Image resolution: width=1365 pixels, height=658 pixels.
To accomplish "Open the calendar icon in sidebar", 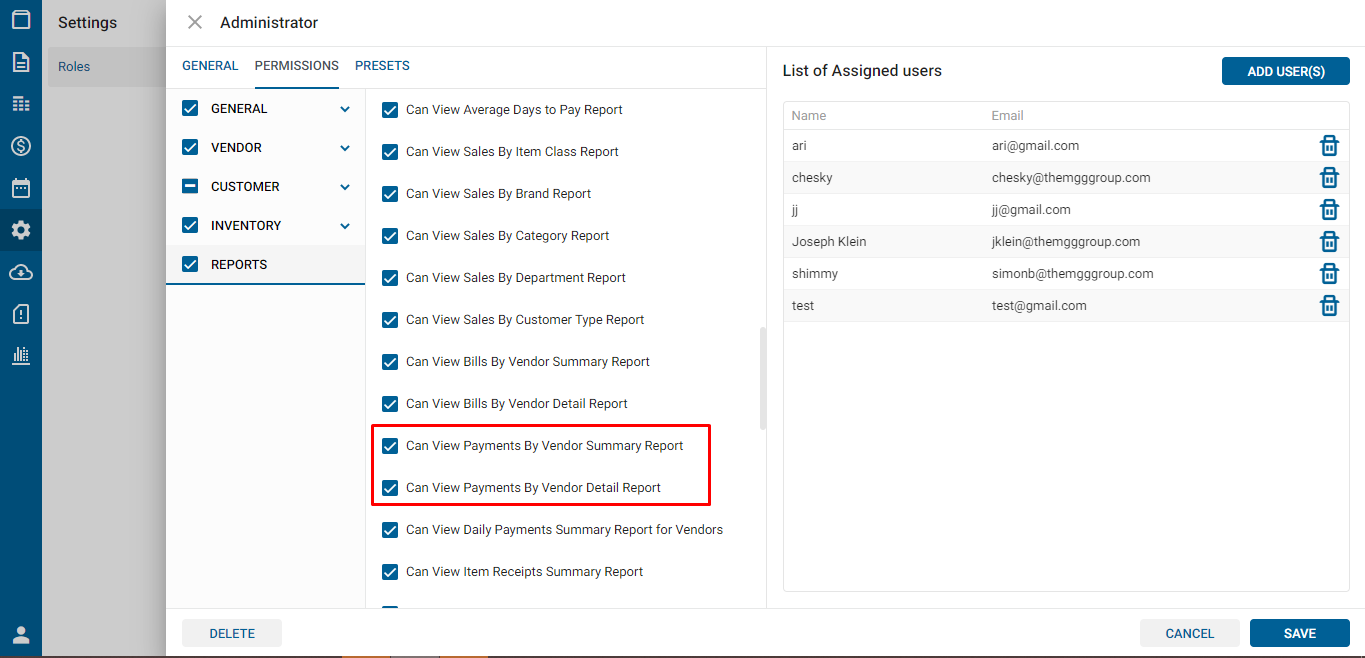I will (x=21, y=188).
